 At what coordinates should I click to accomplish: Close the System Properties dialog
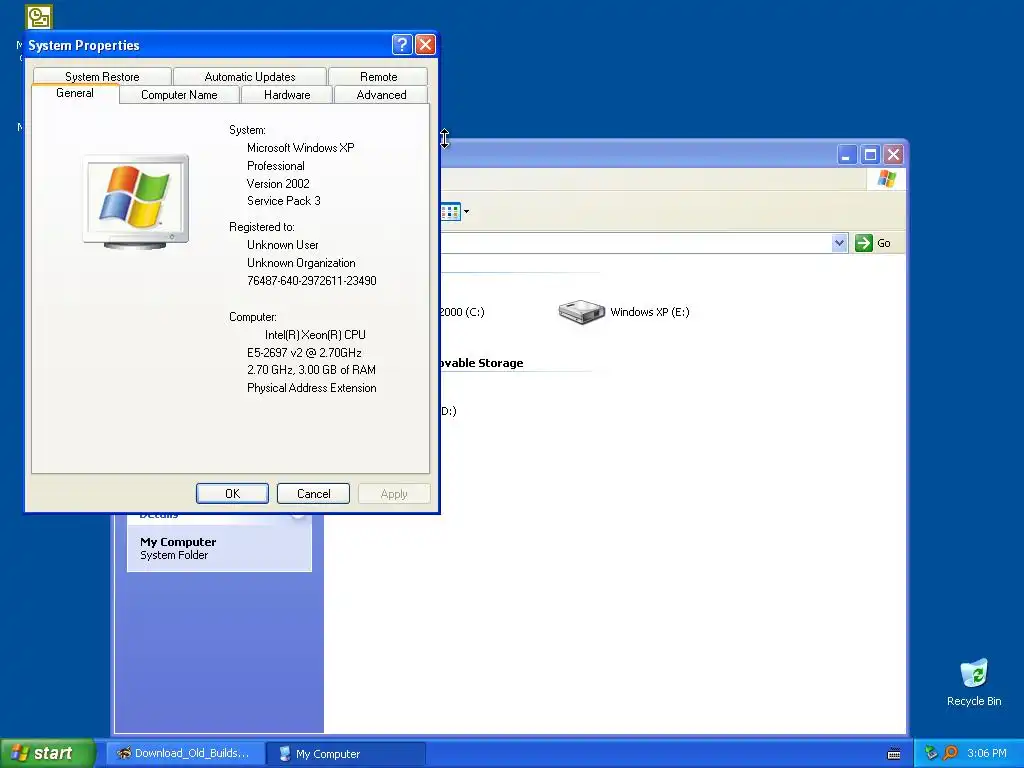click(x=425, y=44)
